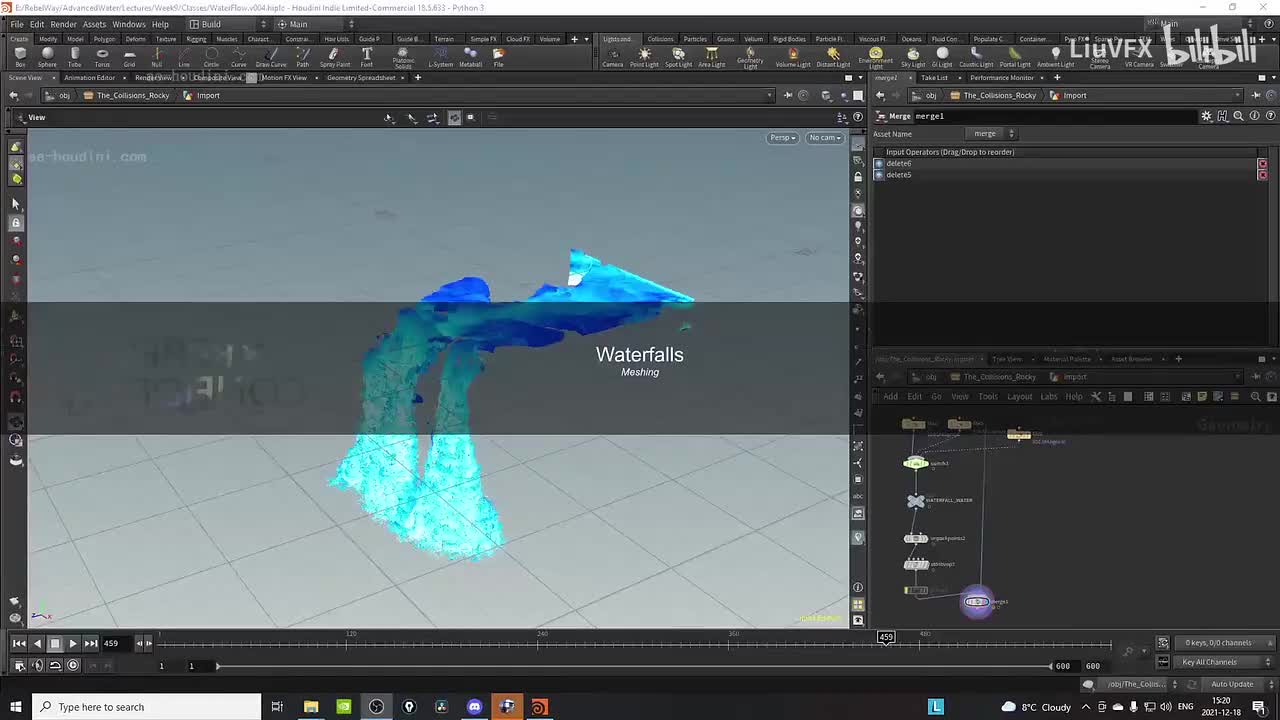Toggle real-time playback button below timeline

pos(73,665)
